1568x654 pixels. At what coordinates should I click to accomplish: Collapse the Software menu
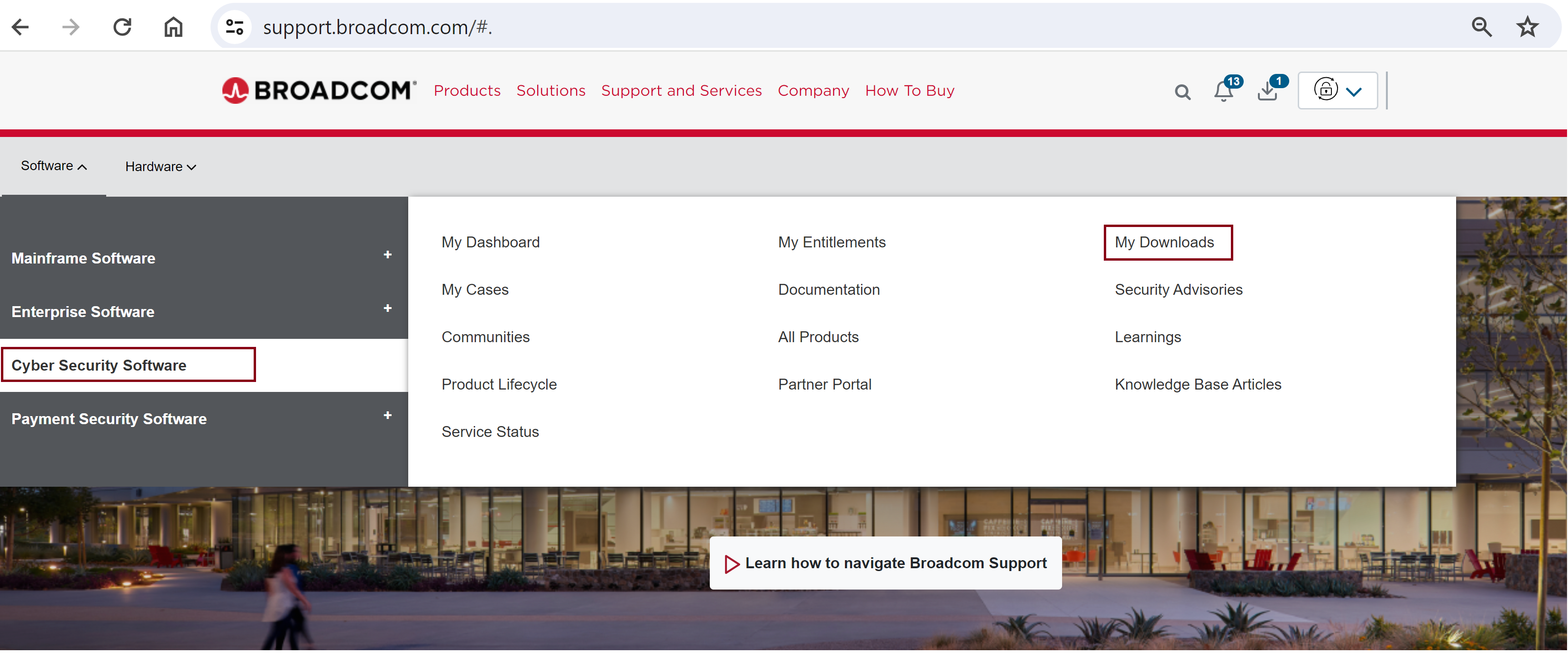click(54, 166)
